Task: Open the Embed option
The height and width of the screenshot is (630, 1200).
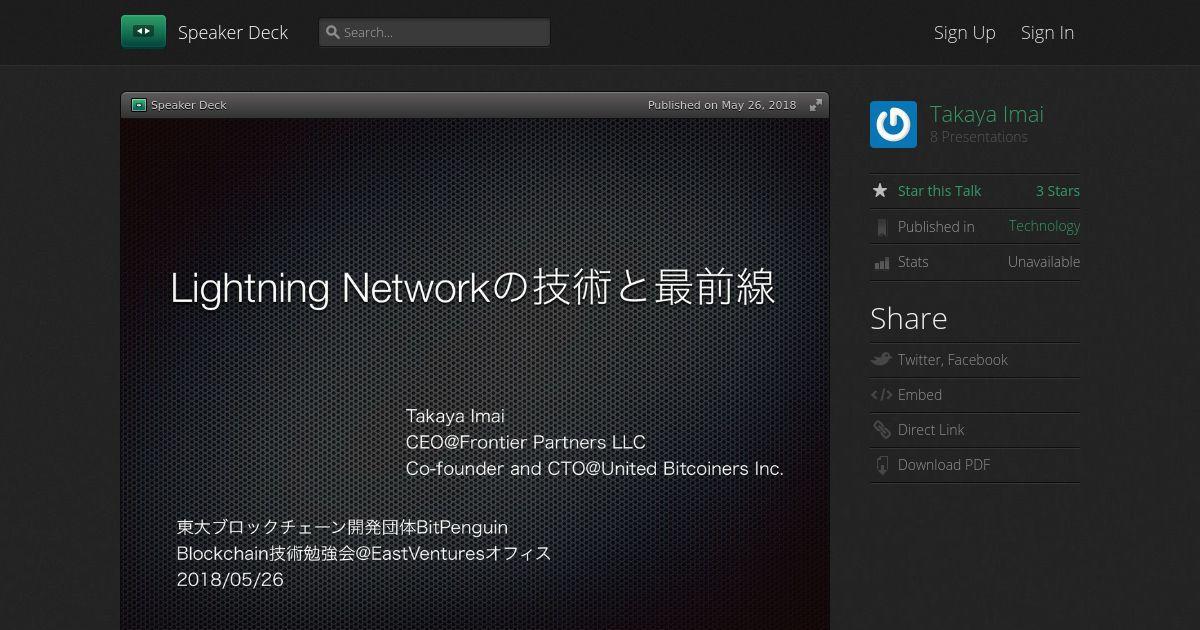Action: point(920,395)
